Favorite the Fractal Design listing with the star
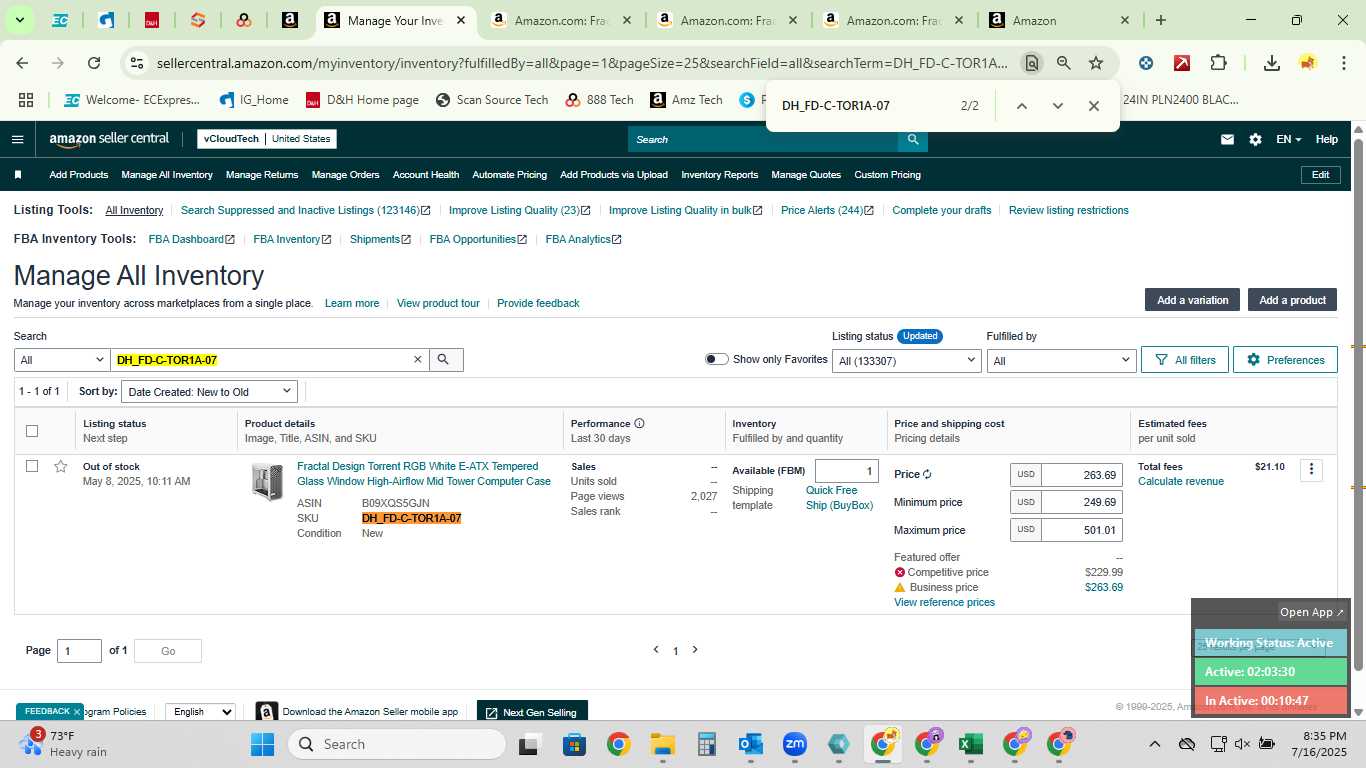This screenshot has height=768, width=1366. tap(61, 467)
